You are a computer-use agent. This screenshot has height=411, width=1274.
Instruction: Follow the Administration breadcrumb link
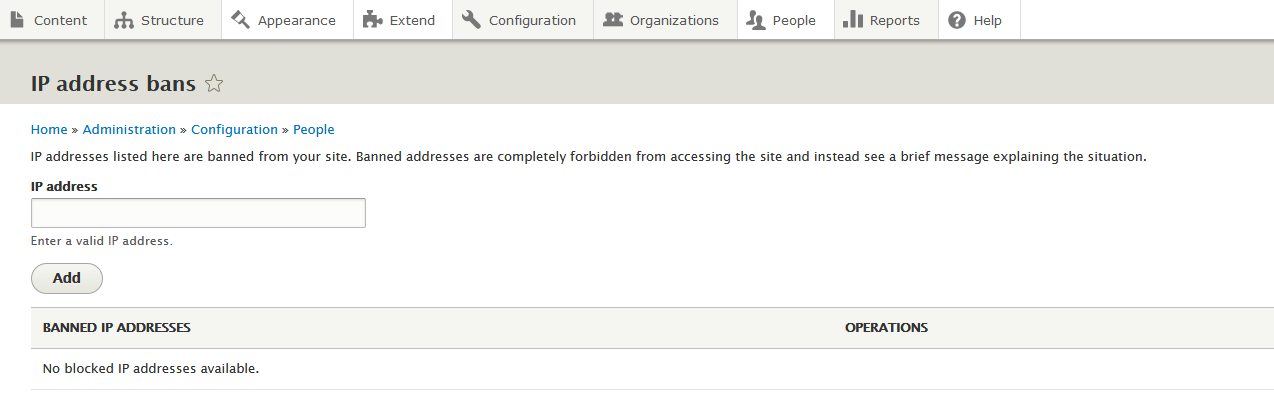coord(129,129)
